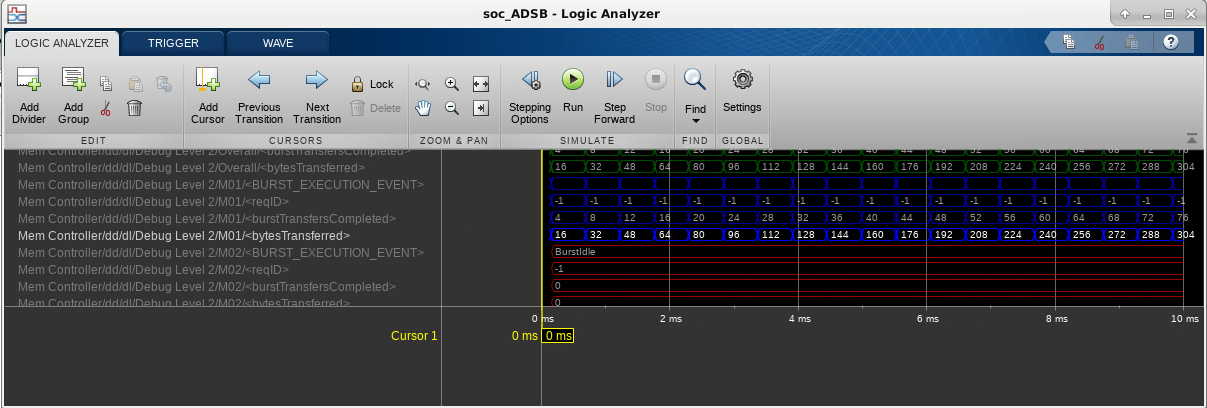
Task: Click the Add Group button
Action: [x=73, y=96]
